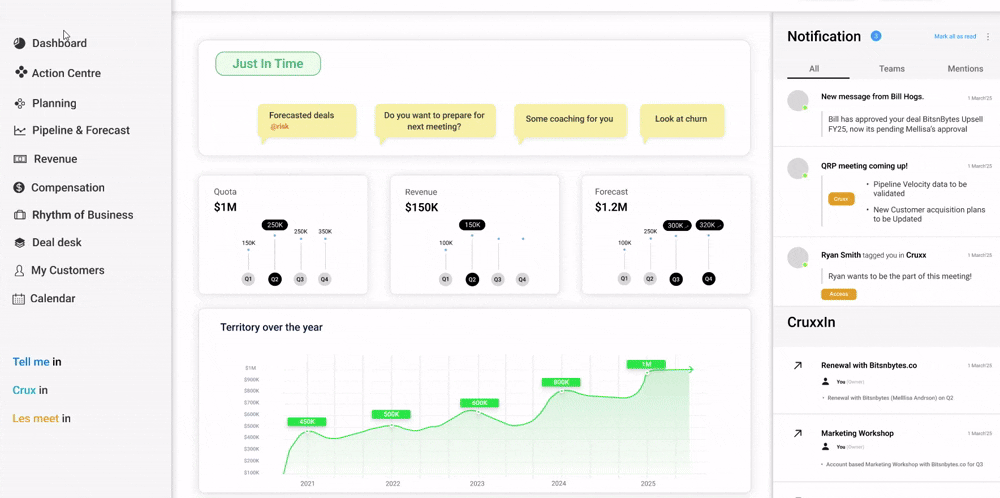Image resolution: width=1000 pixels, height=498 pixels.
Task: Click the Crux in link
Action: (30, 390)
